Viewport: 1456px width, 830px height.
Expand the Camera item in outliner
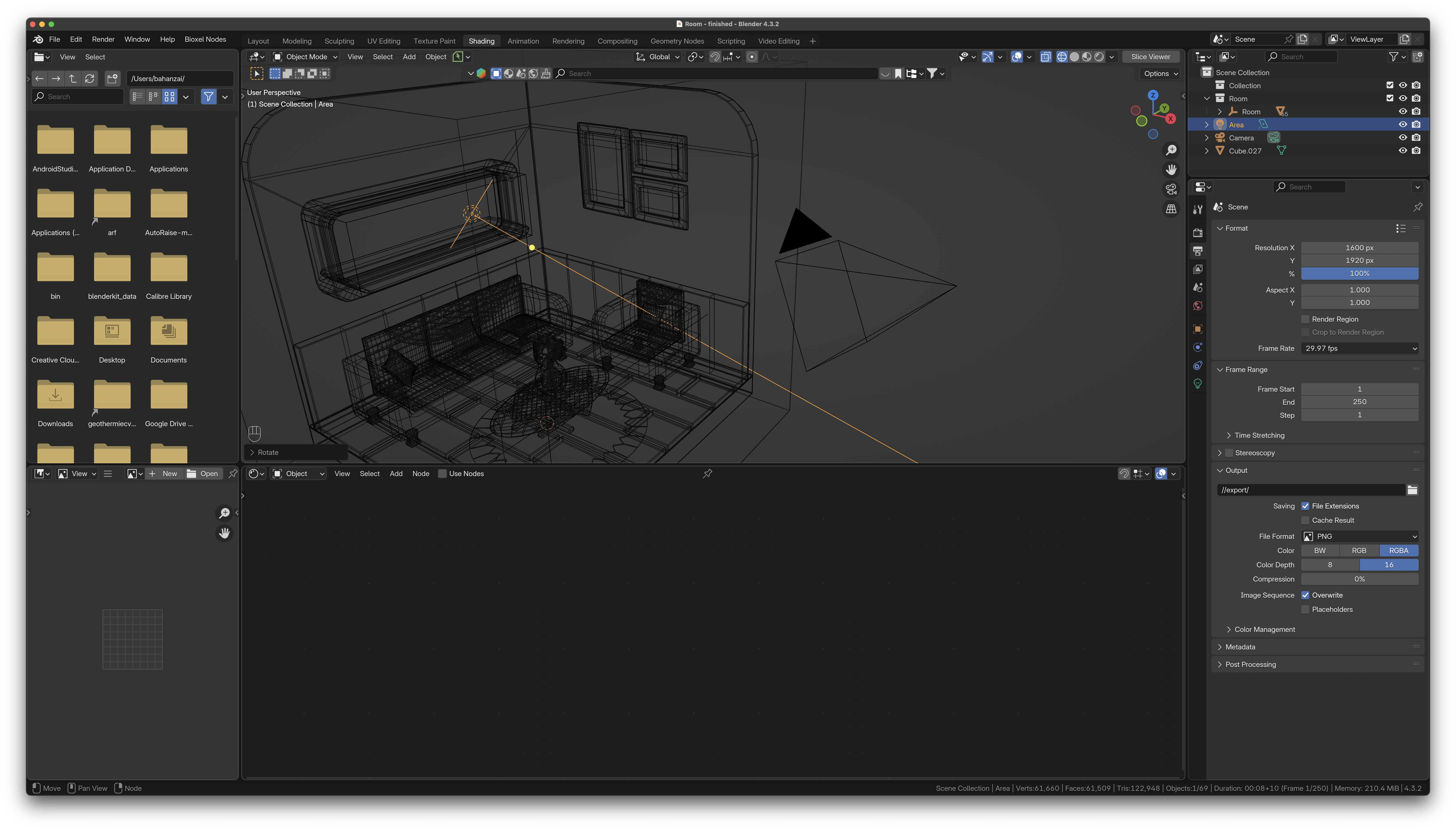1206,137
